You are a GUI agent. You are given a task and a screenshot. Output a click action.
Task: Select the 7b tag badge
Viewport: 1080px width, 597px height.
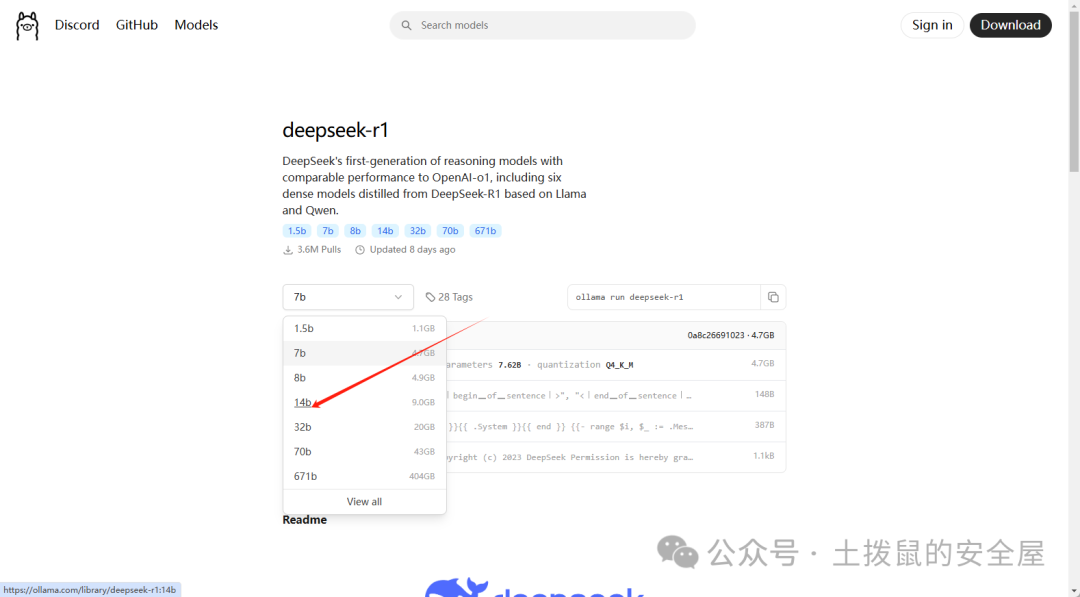328,231
